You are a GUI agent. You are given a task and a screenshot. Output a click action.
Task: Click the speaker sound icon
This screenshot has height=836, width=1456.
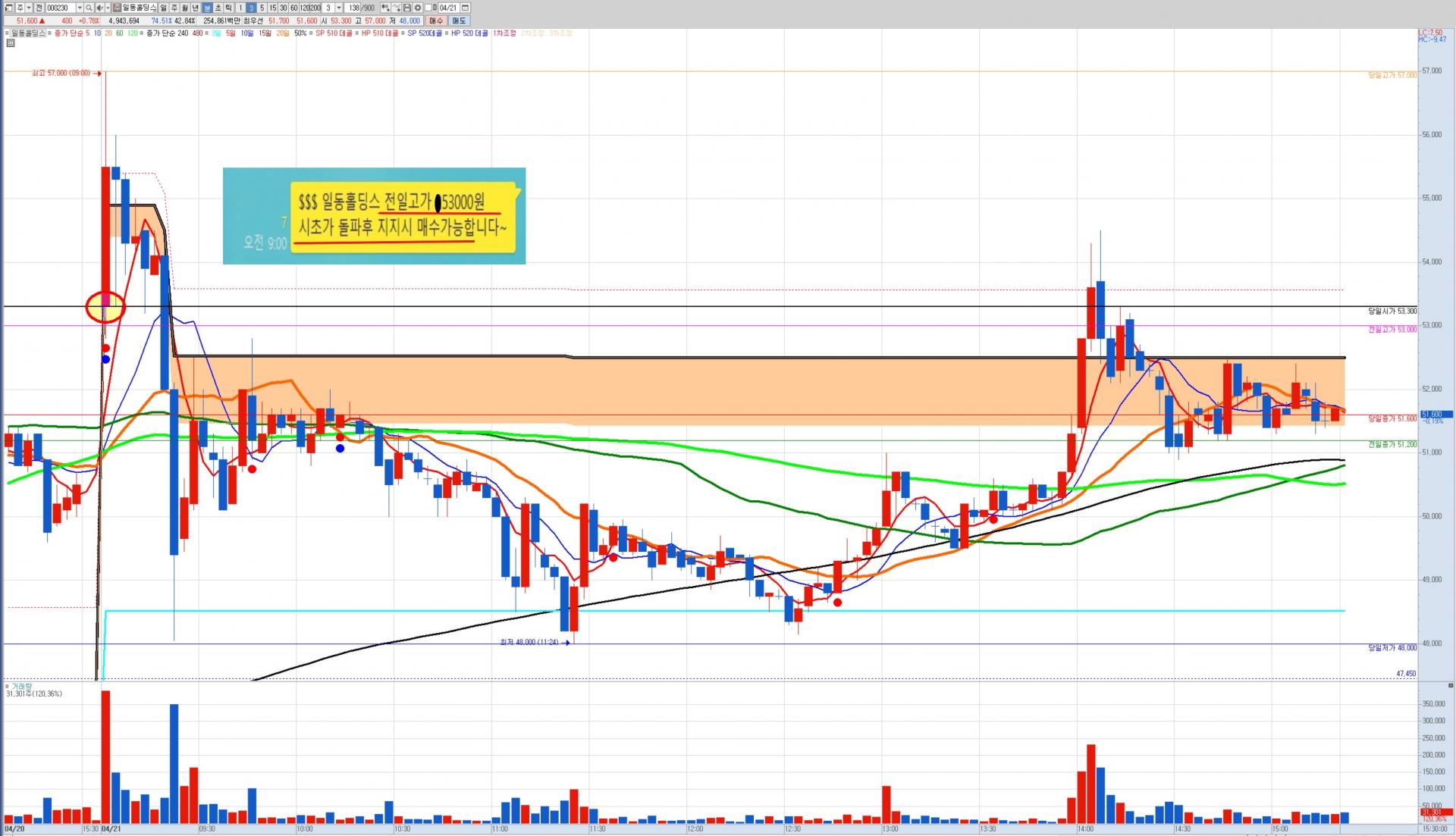tap(99, 8)
